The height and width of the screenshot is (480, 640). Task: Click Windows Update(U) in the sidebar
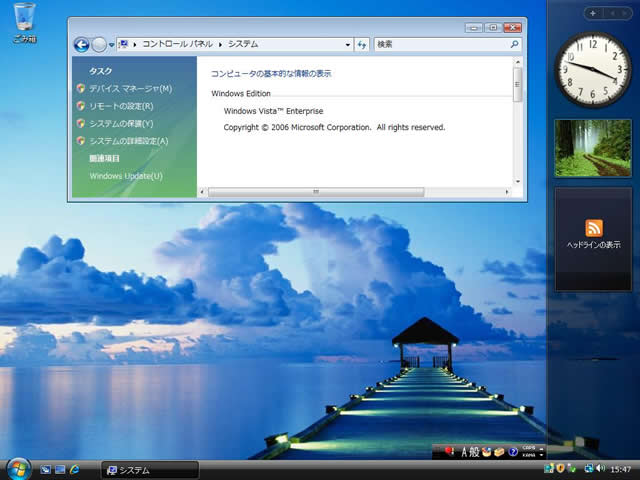click(x=126, y=176)
